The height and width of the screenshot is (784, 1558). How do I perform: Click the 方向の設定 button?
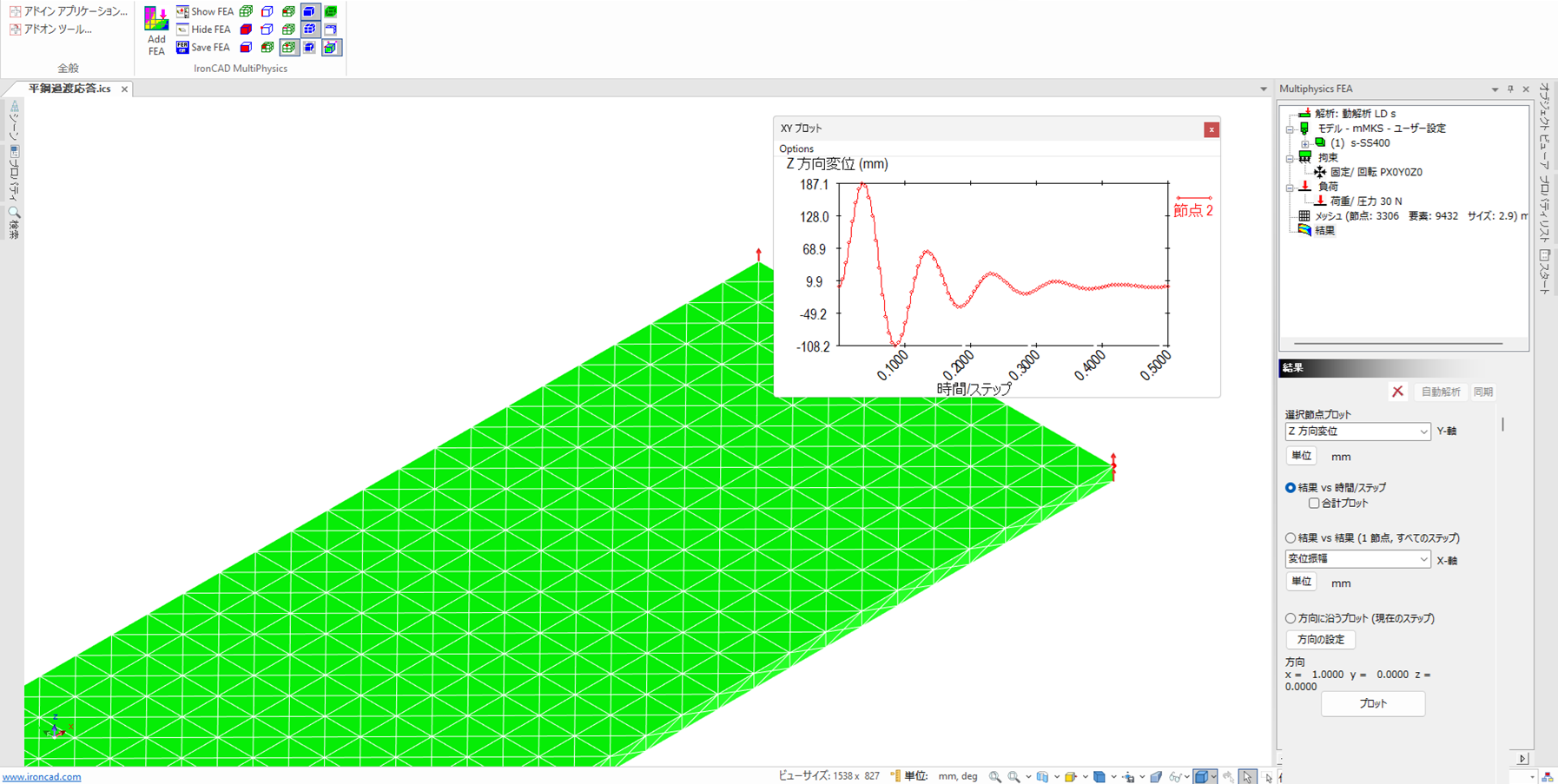[1320, 640]
